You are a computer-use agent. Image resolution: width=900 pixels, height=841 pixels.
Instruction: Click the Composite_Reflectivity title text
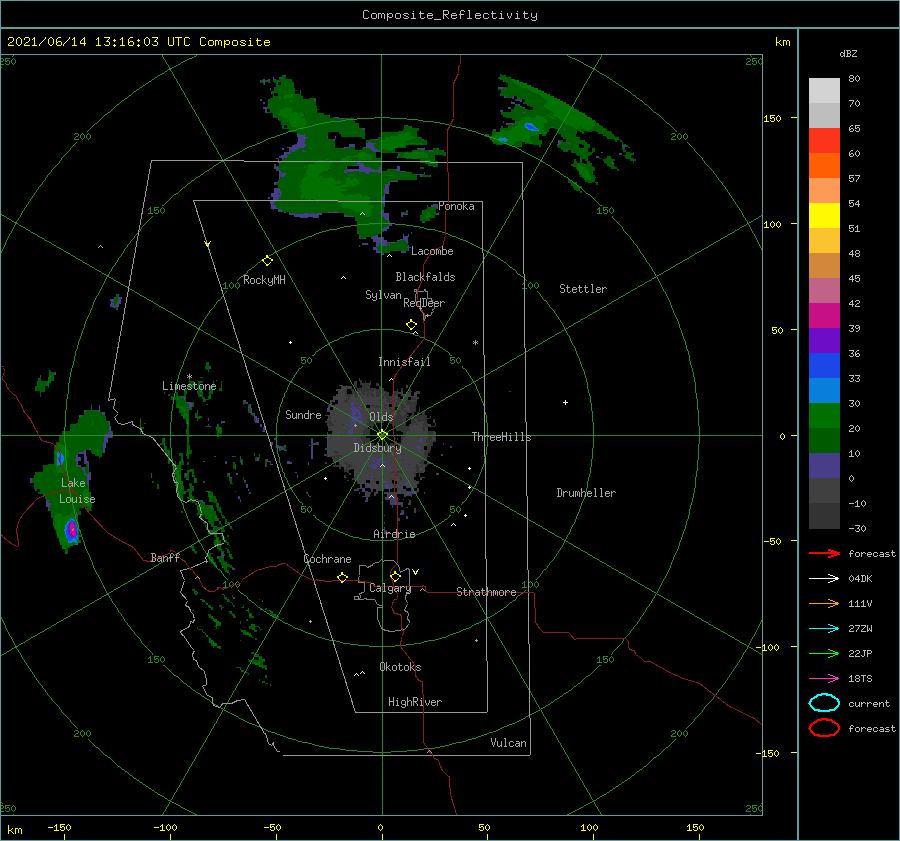(450, 15)
